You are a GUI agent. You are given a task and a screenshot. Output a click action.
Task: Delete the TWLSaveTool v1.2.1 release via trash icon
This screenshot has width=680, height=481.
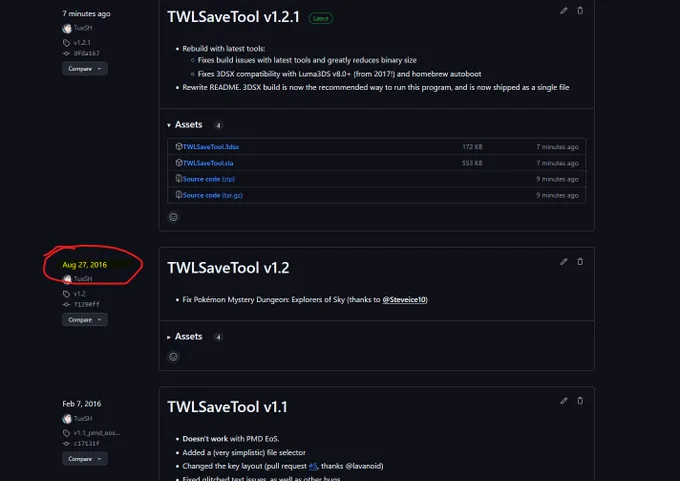580,11
